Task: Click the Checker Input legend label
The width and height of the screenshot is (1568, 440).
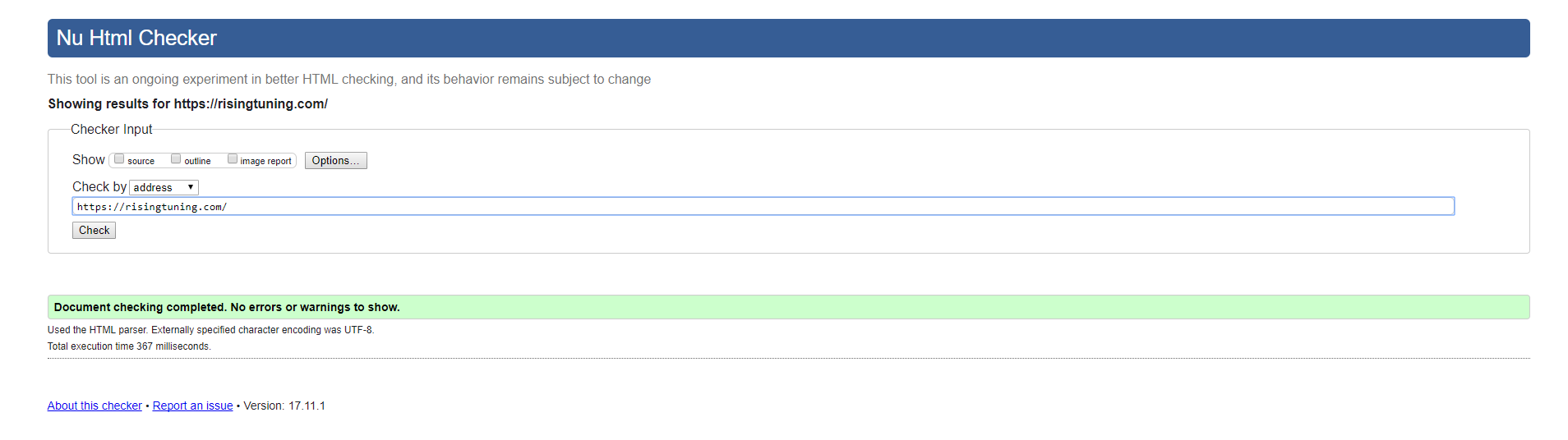Action: tap(112, 130)
